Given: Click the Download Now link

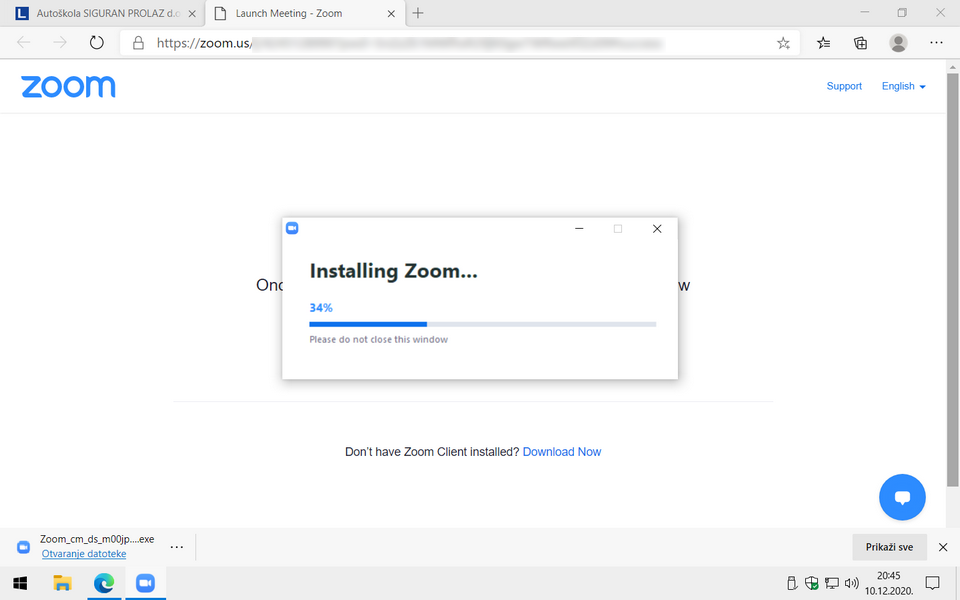Looking at the screenshot, I should click(x=561, y=452).
